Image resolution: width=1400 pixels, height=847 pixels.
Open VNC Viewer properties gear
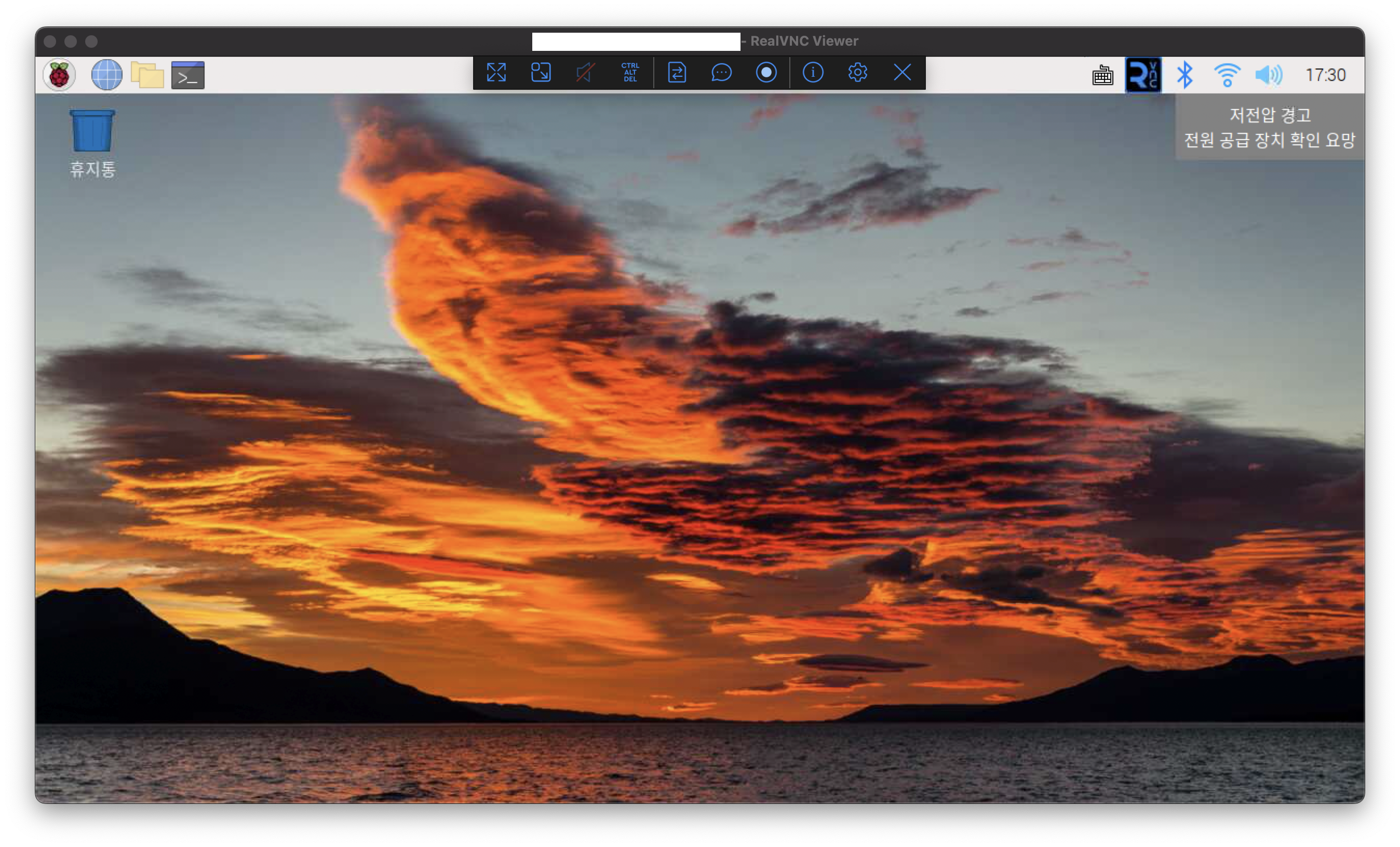857,73
